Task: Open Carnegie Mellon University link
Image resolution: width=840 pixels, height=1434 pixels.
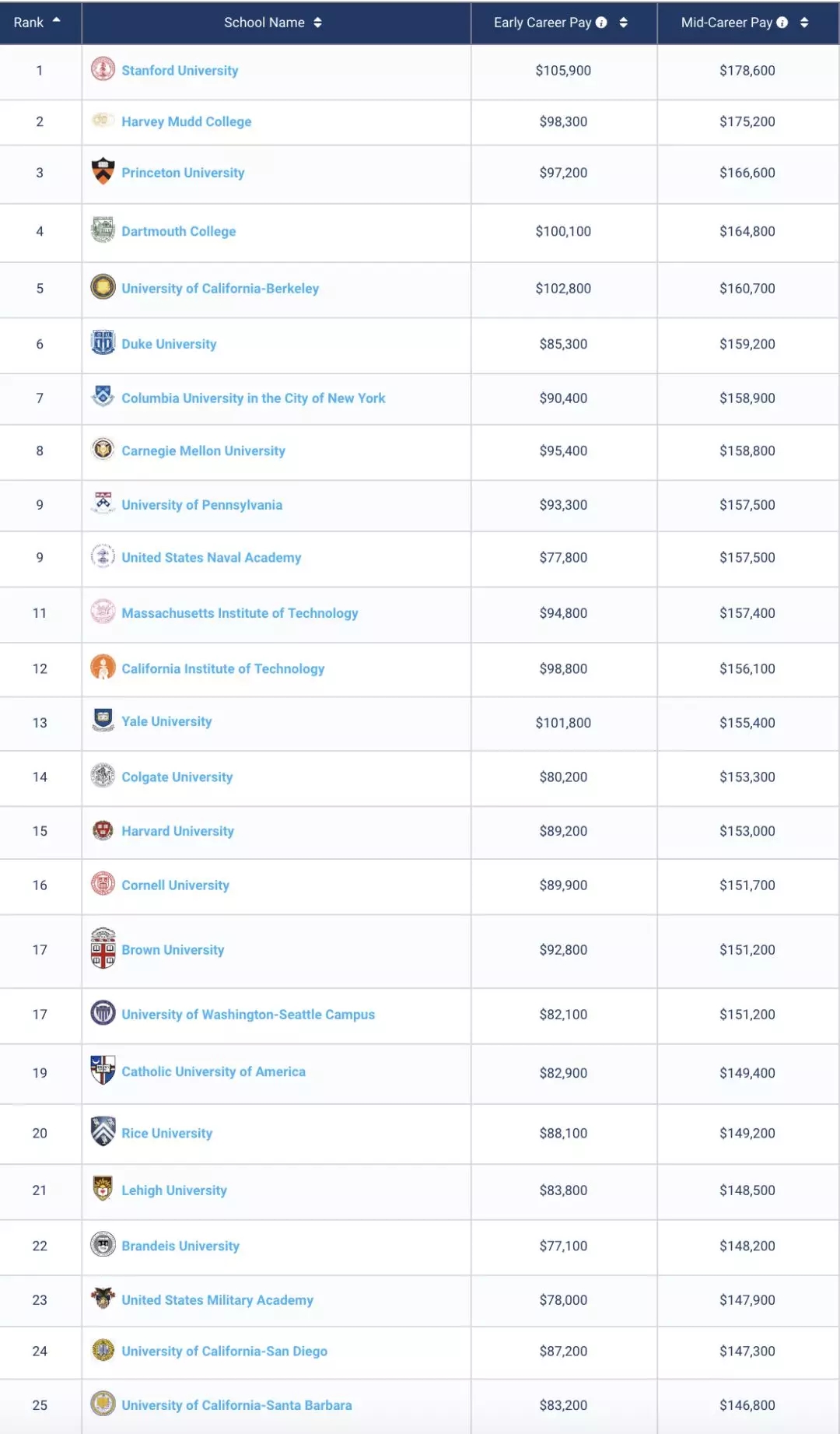Action: [x=203, y=451]
